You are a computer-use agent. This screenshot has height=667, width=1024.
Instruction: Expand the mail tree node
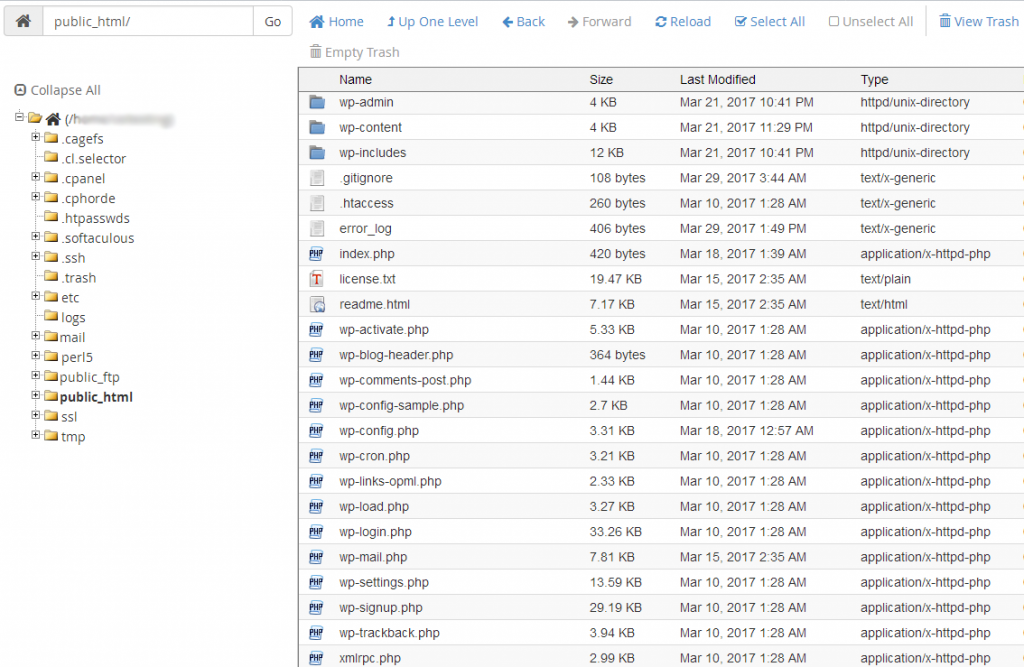pos(36,336)
